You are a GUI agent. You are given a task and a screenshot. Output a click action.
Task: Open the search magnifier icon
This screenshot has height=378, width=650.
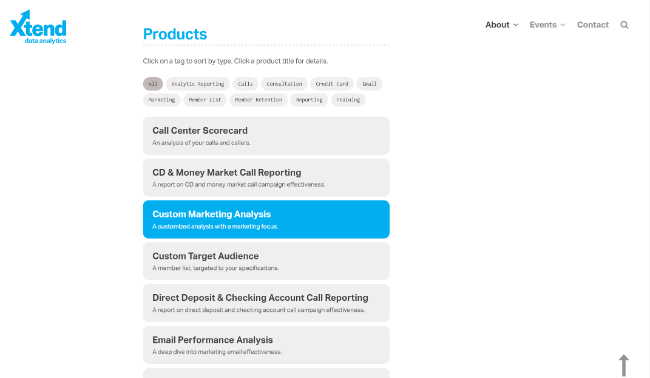[x=624, y=25]
